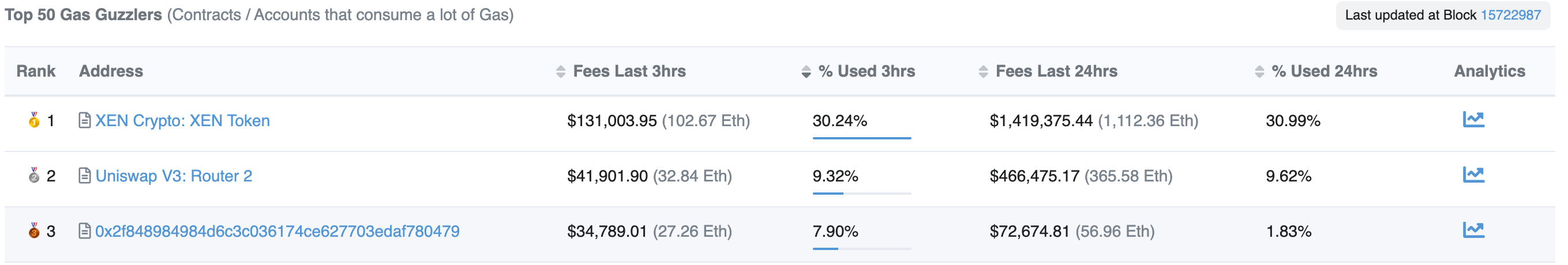Click contract document icon beside XEN Crypto
The width and height of the screenshot is (1568, 265).
[x=85, y=120]
